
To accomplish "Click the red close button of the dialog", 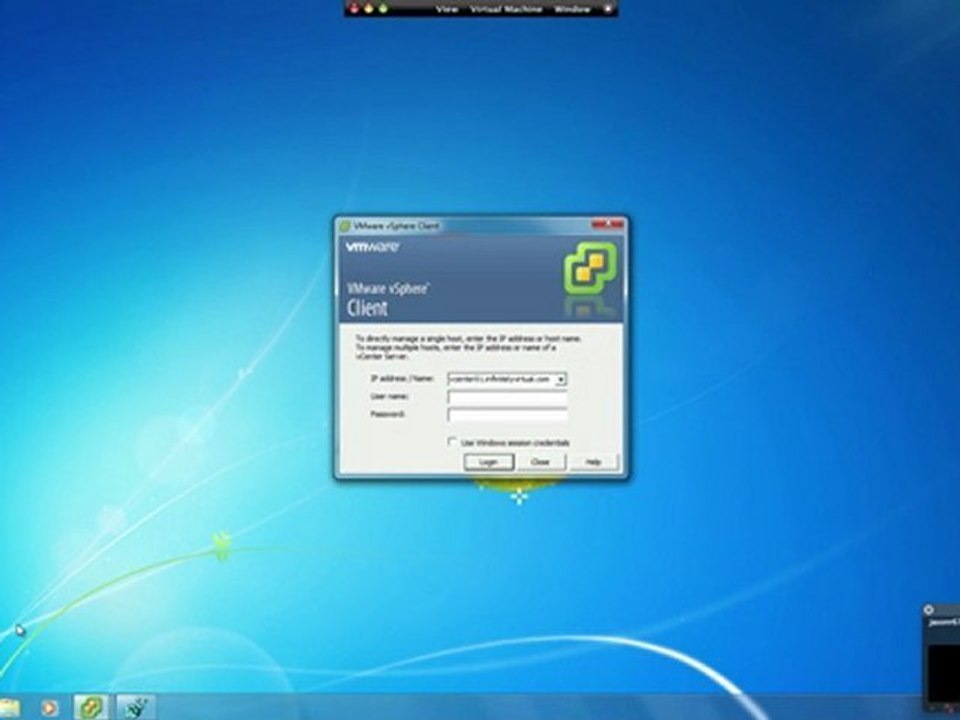I will 607,225.
